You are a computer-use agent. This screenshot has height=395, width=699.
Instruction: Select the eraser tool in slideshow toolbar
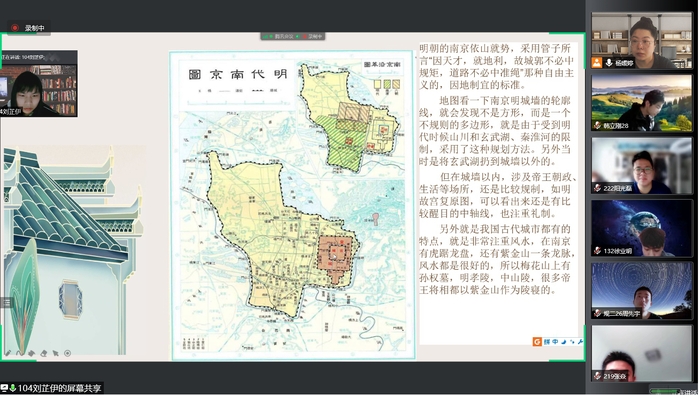(x=44, y=353)
